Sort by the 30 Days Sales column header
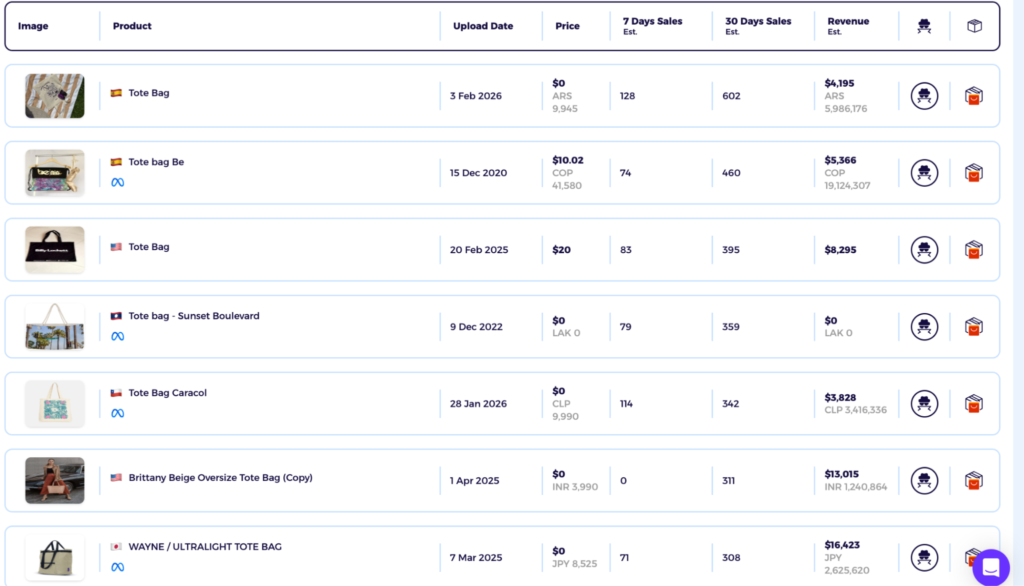This screenshot has height=586, width=1024. click(758, 25)
